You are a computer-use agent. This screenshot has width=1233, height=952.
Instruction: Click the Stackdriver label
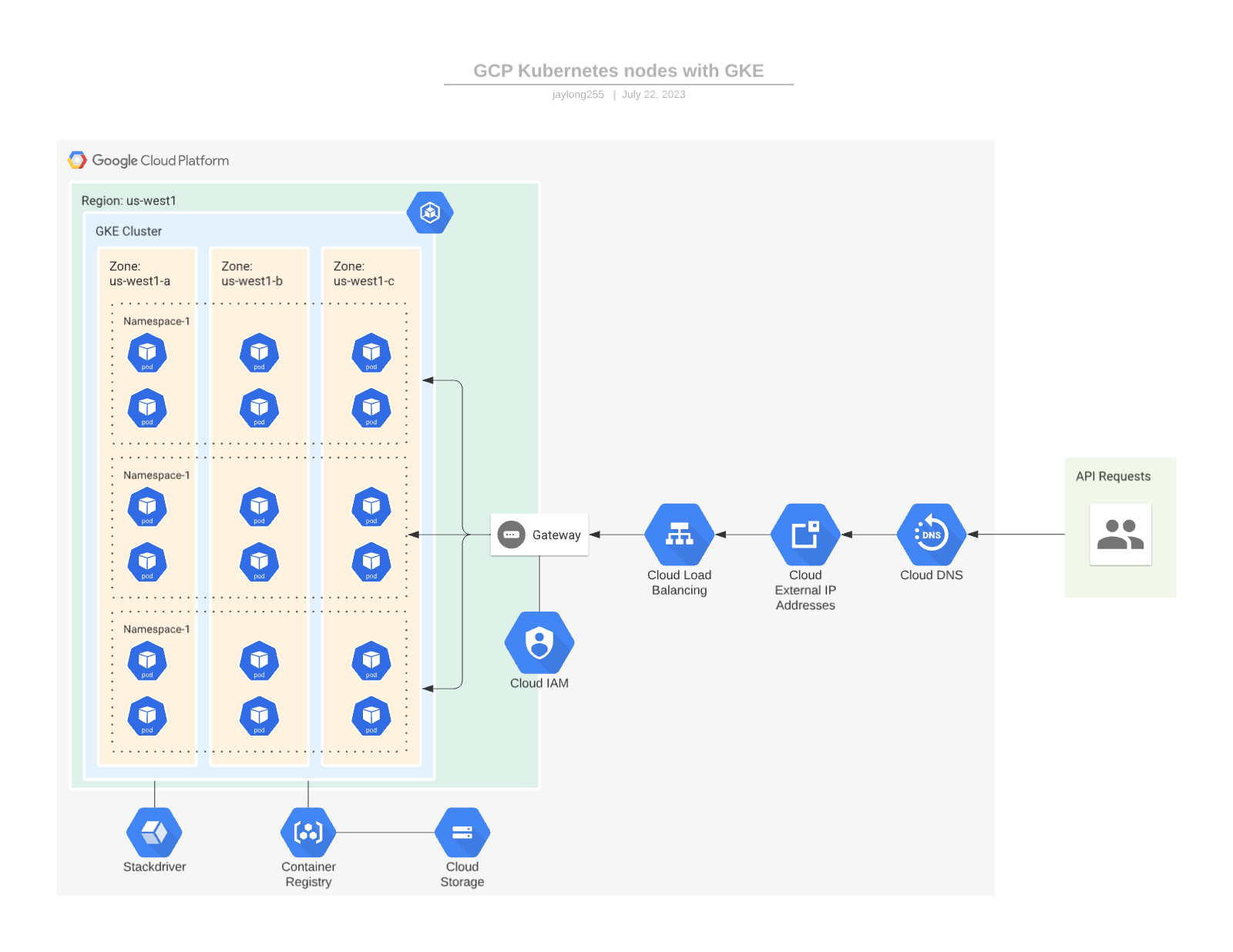(x=154, y=867)
